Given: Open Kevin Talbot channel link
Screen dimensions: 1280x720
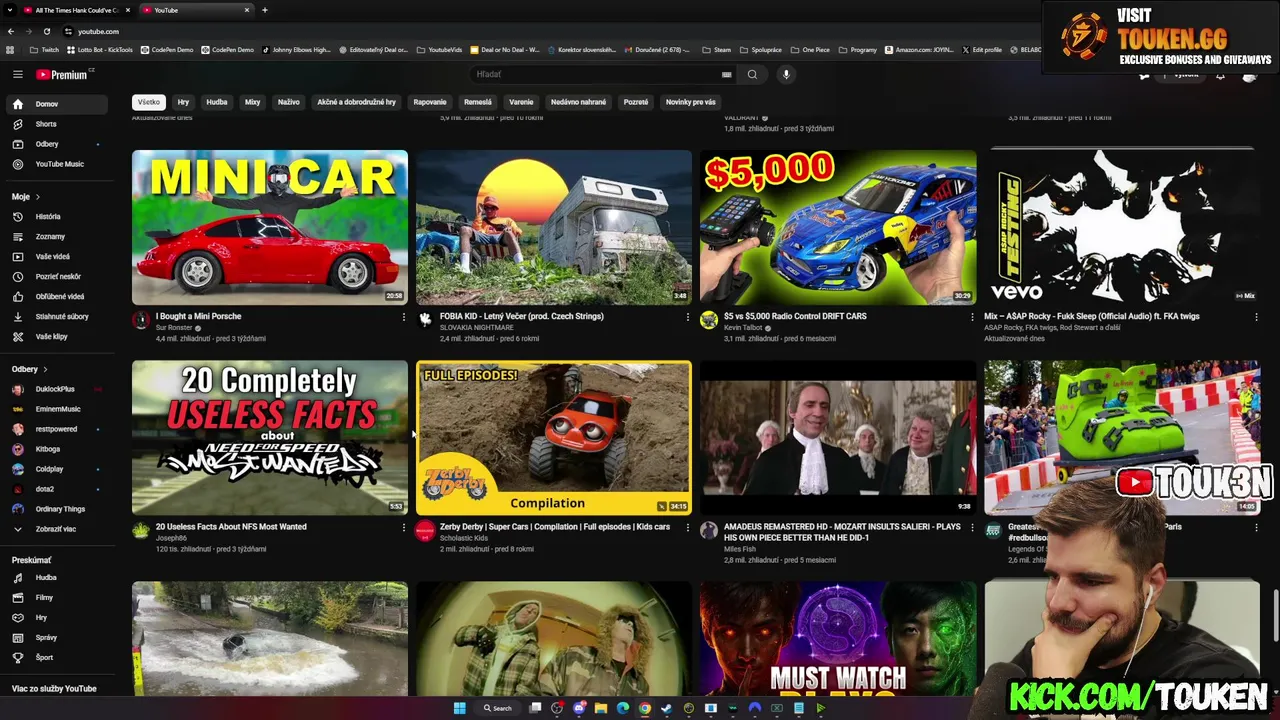Looking at the screenshot, I should tap(743, 328).
